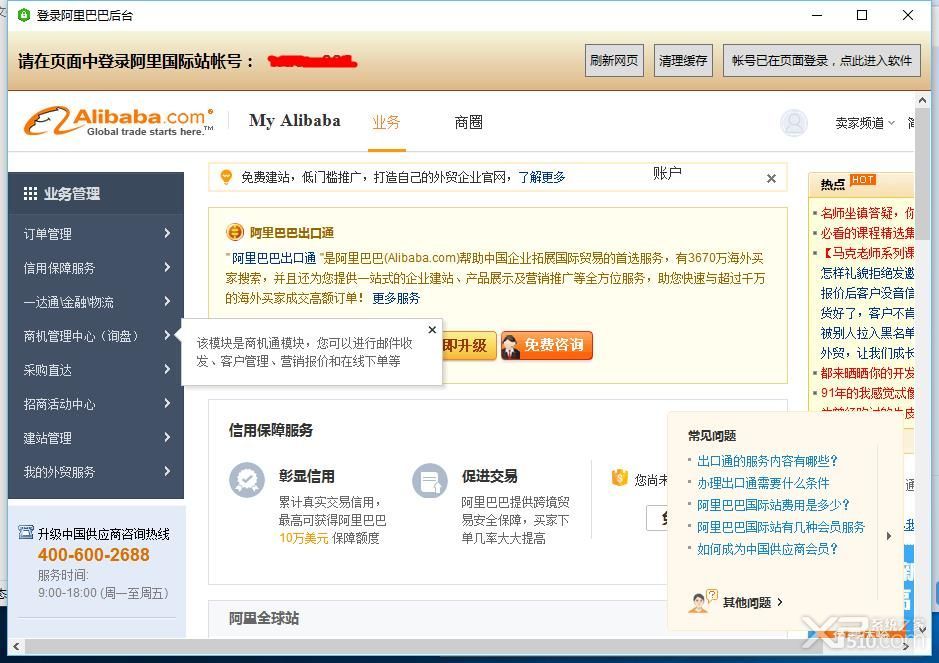
Task: Select the 业务 tab
Action: pos(386,122)
